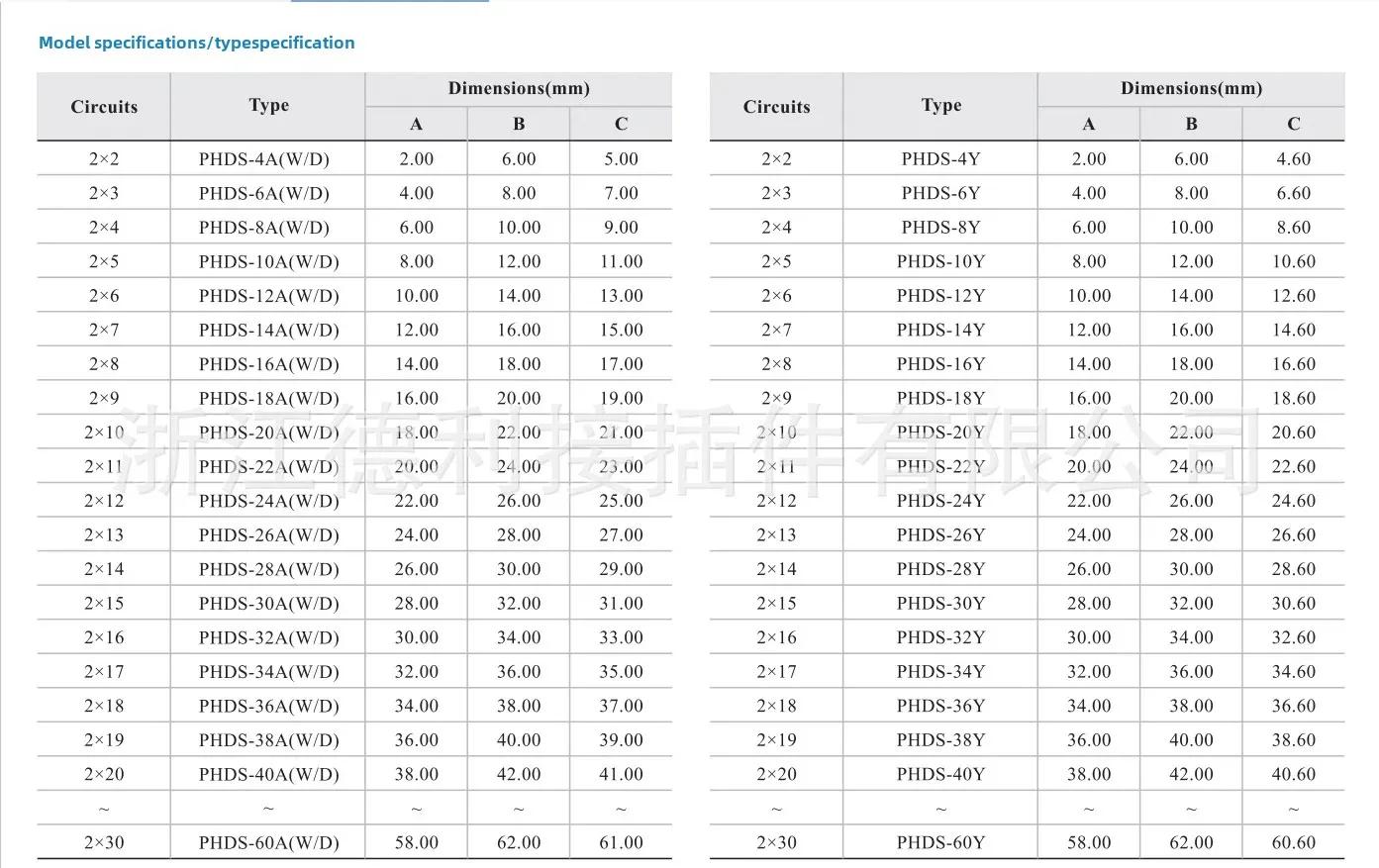The image size is (1379, 868).
Task: Select the PHDS-26Y type cell
Action: coord(940,535)
